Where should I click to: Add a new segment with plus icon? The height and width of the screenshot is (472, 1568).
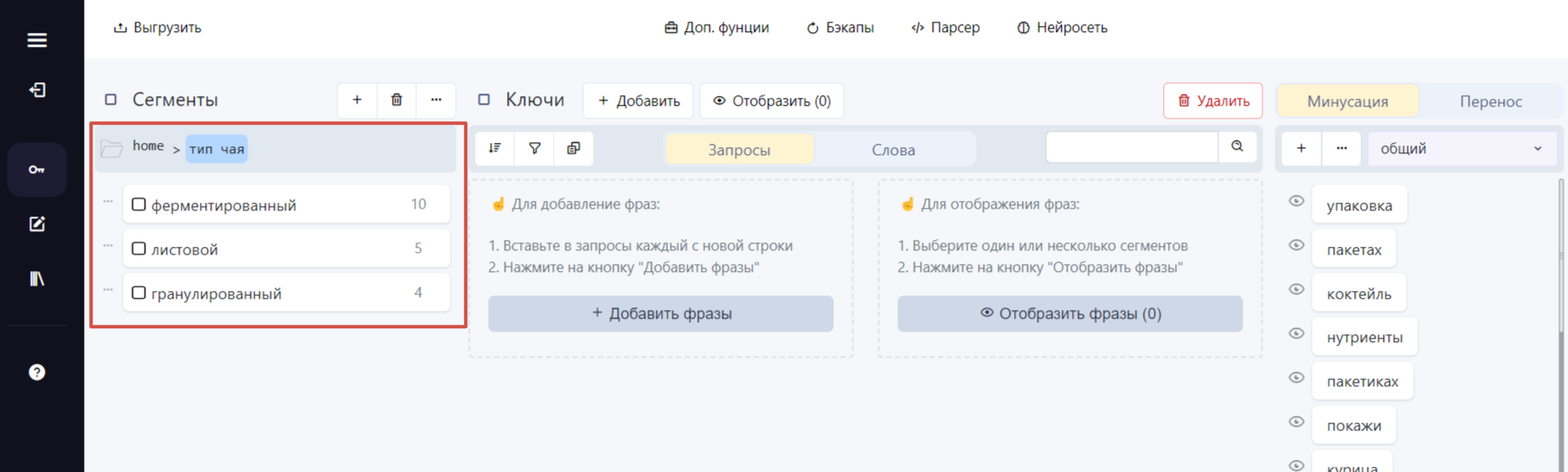pos(357,100)
